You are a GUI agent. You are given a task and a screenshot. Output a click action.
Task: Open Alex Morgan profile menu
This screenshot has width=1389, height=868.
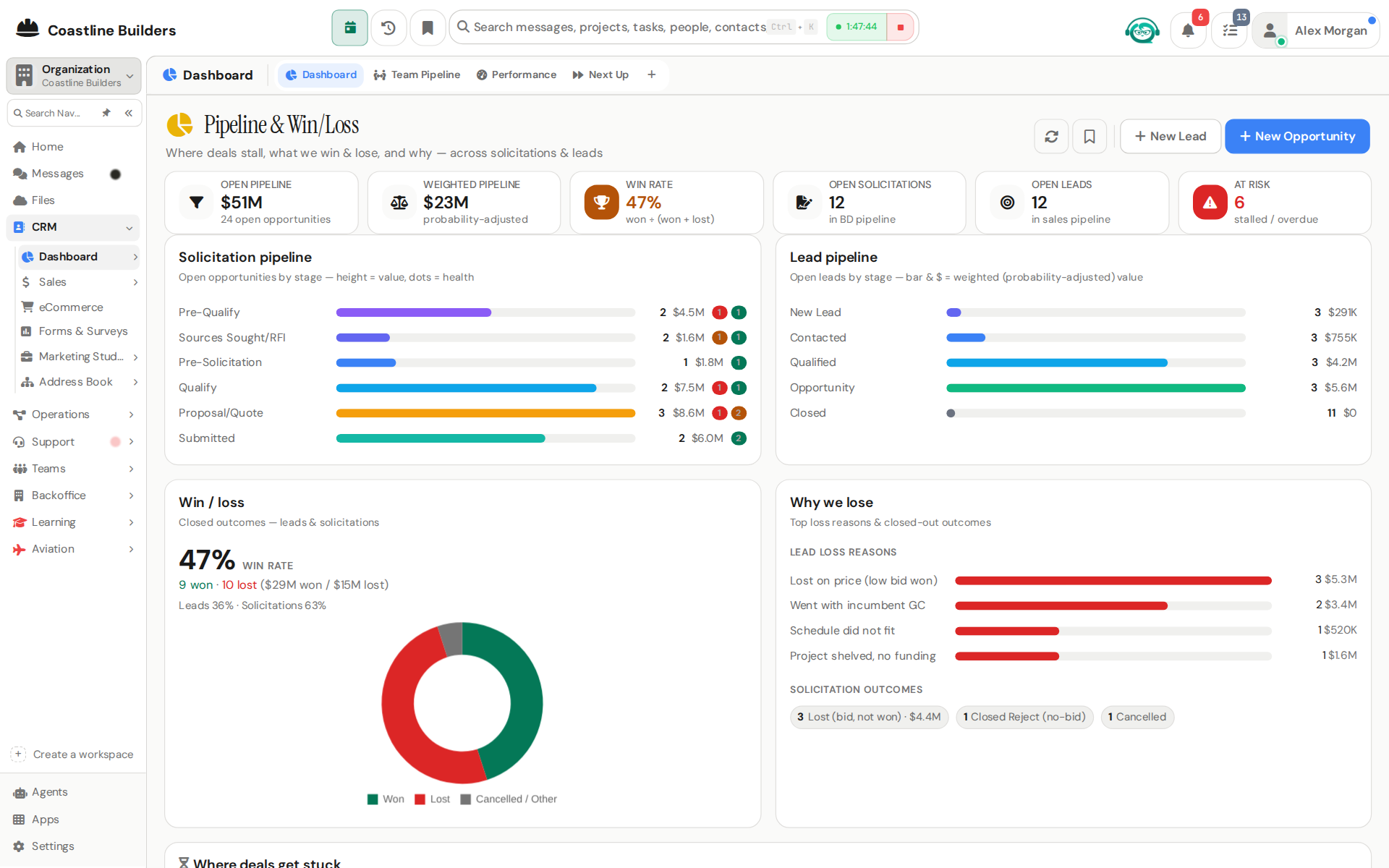[x=1316, y=30]
